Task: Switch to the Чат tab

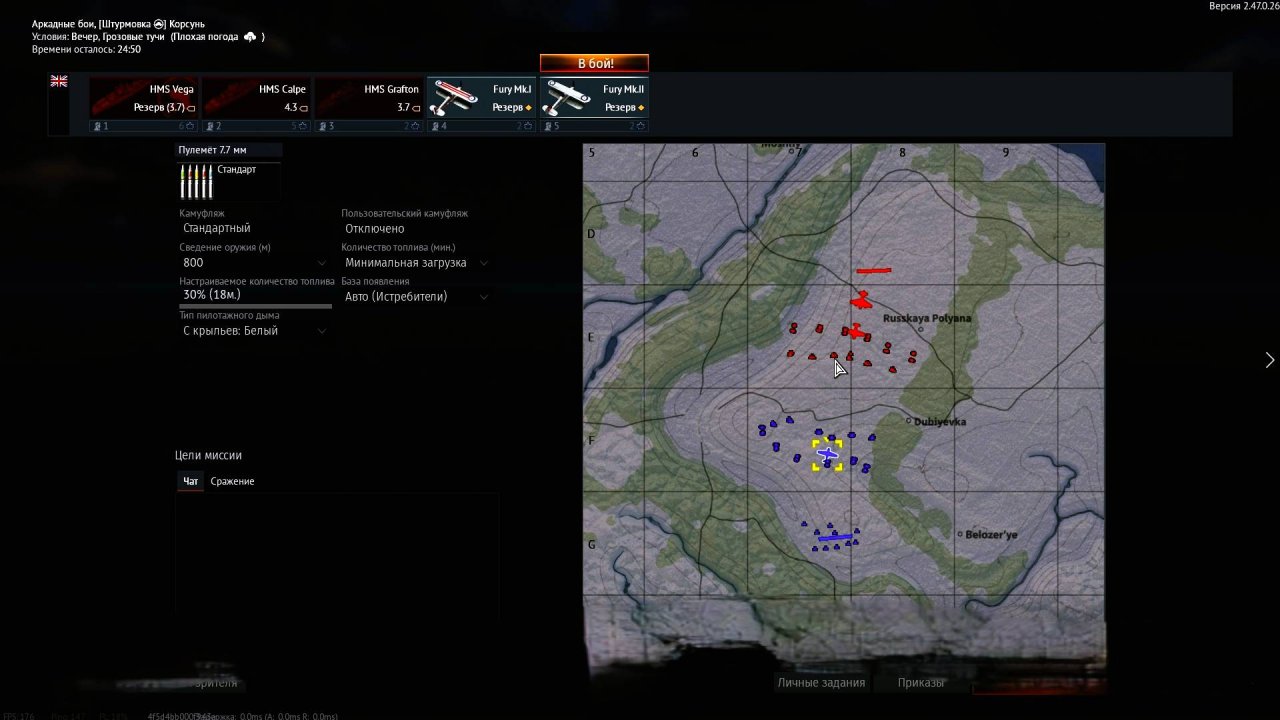Action: (190, 481)
